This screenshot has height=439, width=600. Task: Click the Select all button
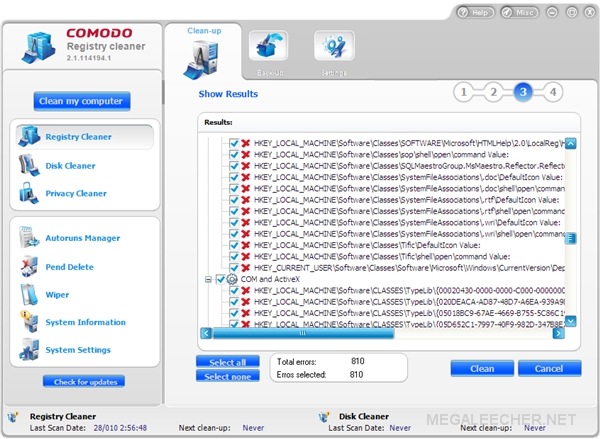coord(228,362)
